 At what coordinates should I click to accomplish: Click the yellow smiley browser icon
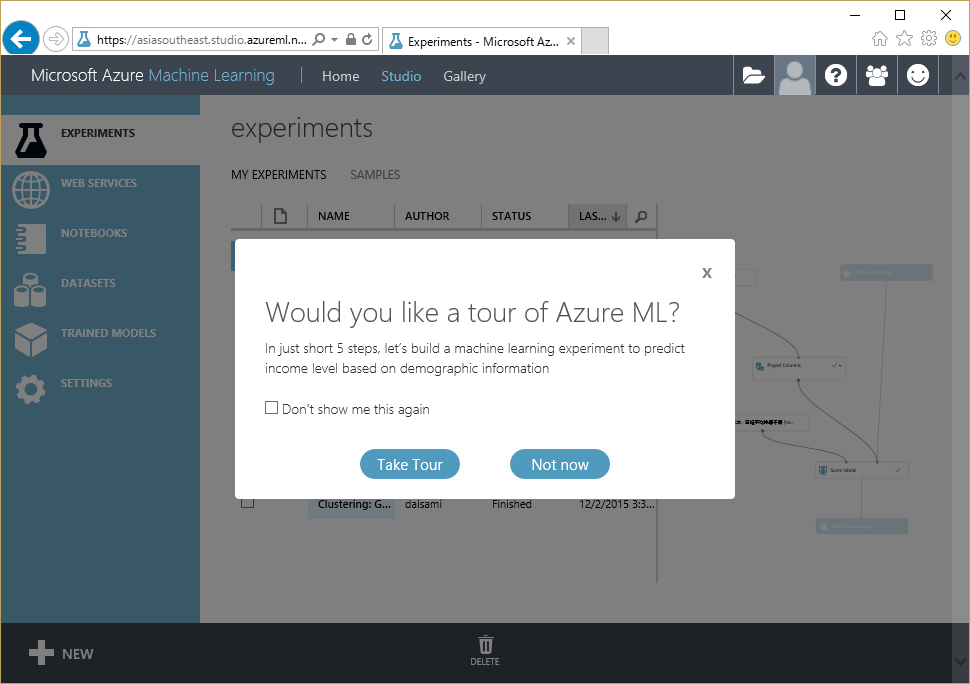coord(953,38)
